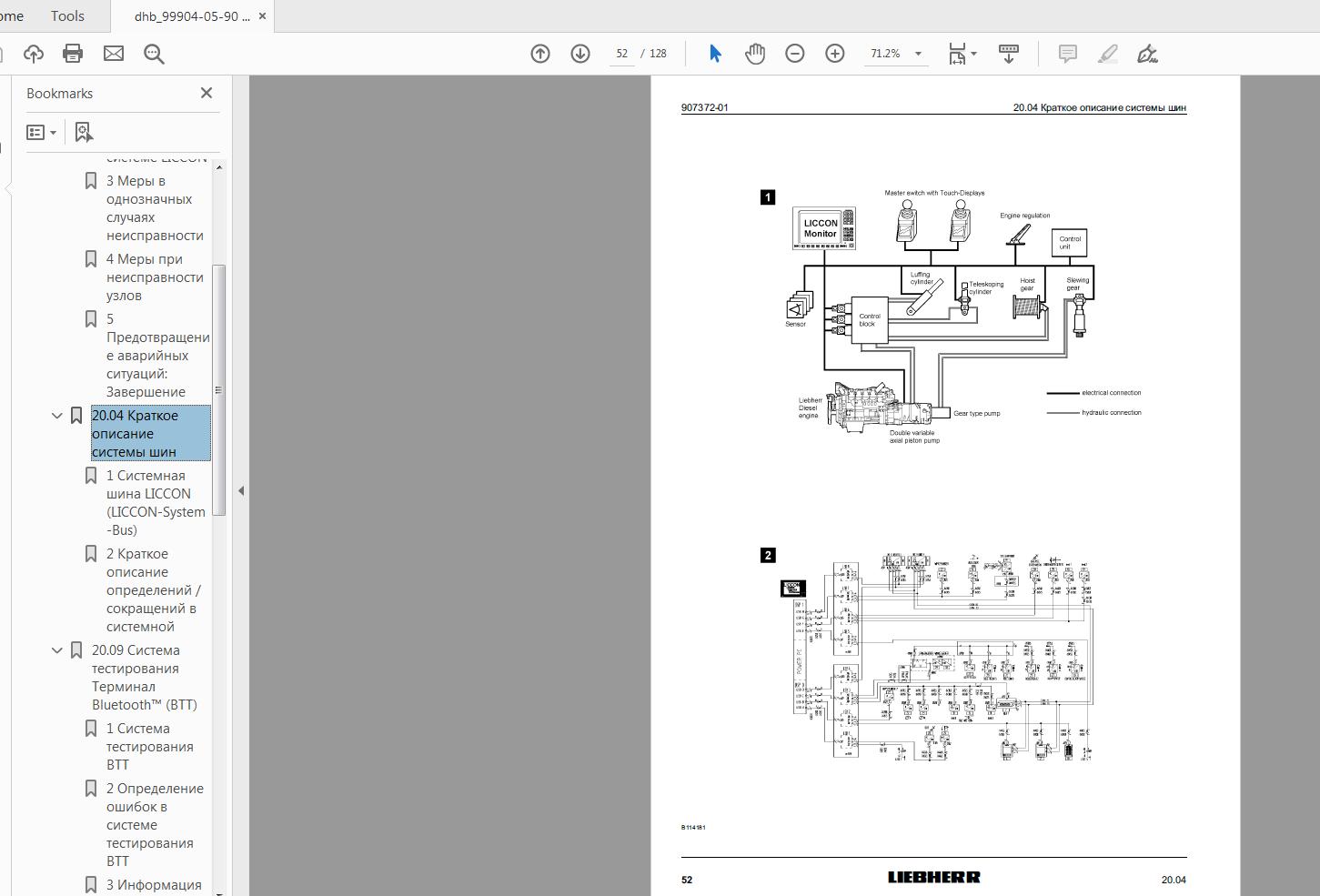Open the sign document pen tool
The width and height of the screenshot is (1320, 896).
pyautogui.click(x=1148, y=54)
